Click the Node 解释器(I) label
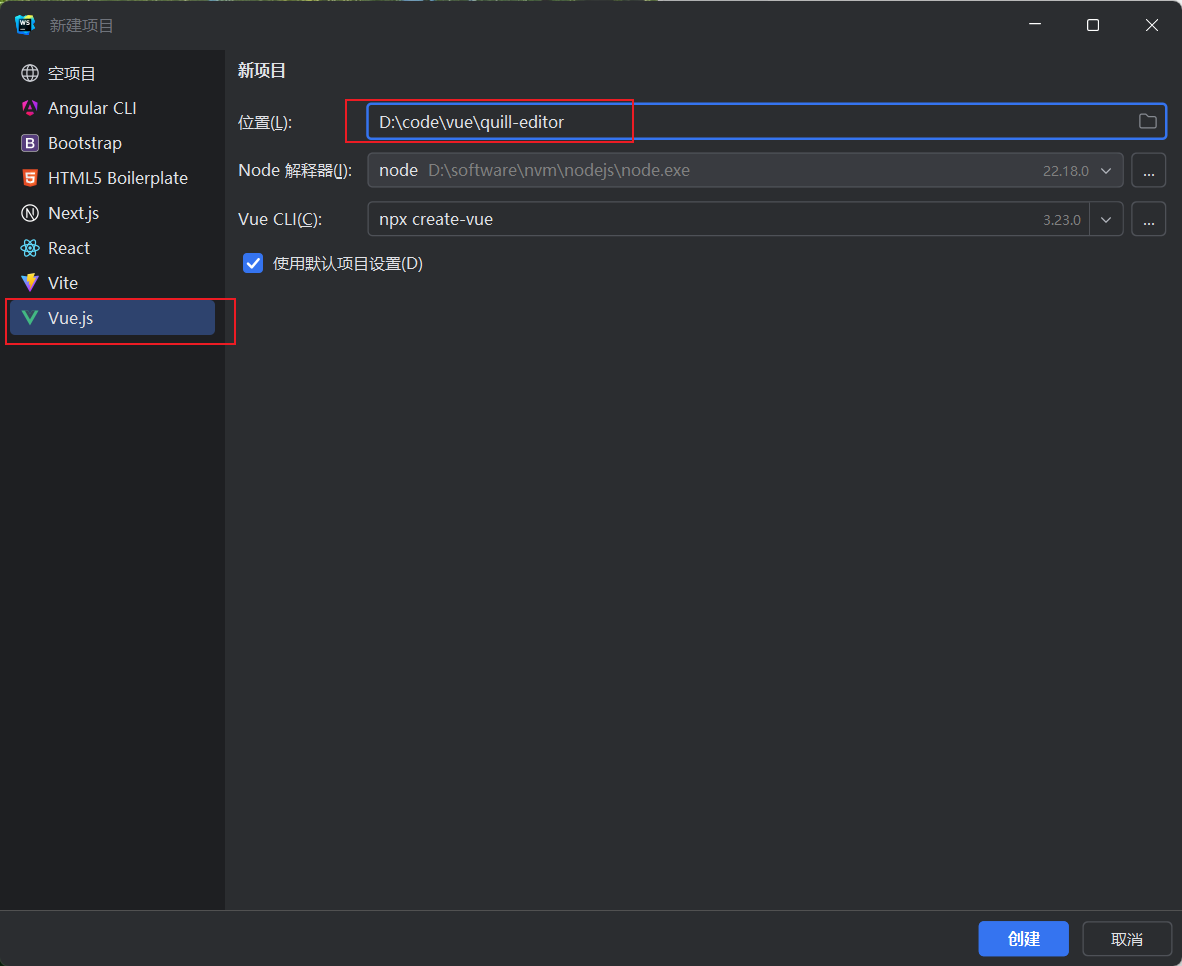Image resolution: width=1182 pixels, height=966 pixels. [295, 170]
